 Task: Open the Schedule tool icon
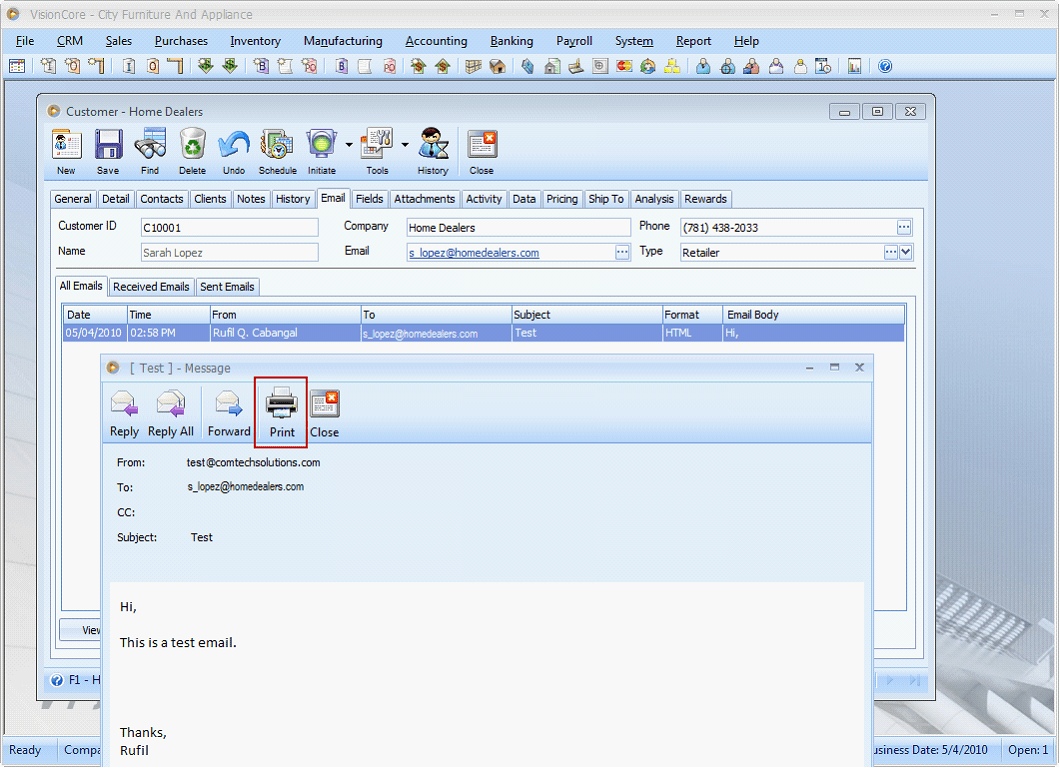[x=277, y=150]
